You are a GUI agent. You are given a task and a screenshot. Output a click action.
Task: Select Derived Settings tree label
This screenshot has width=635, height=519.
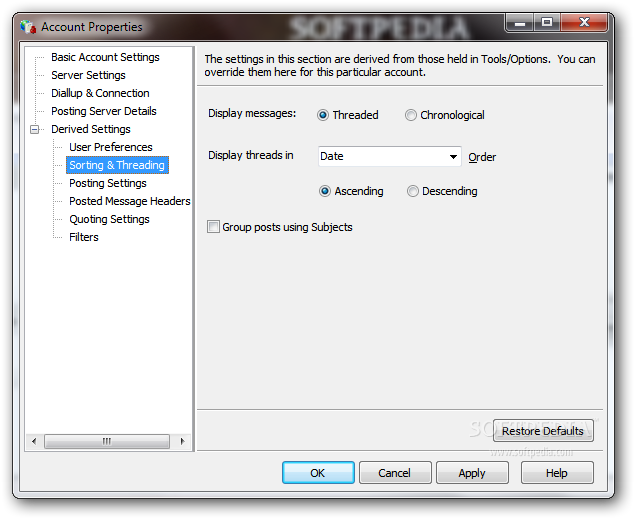tap(91, 130)
